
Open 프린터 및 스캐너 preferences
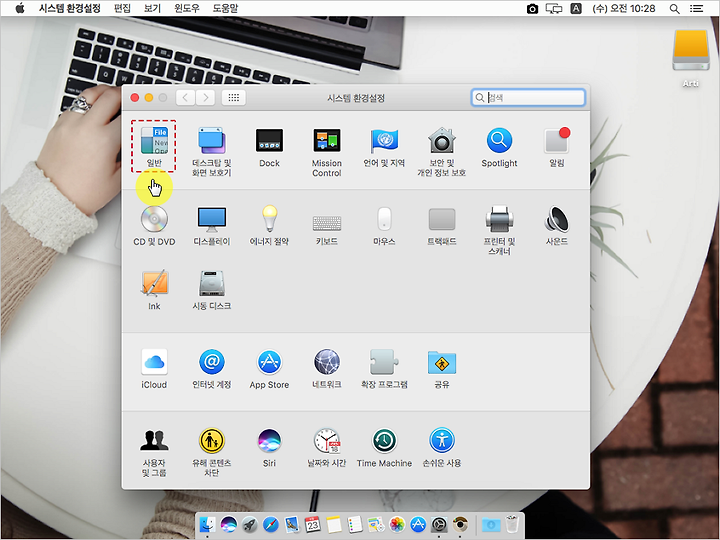(x=499, y=230)
